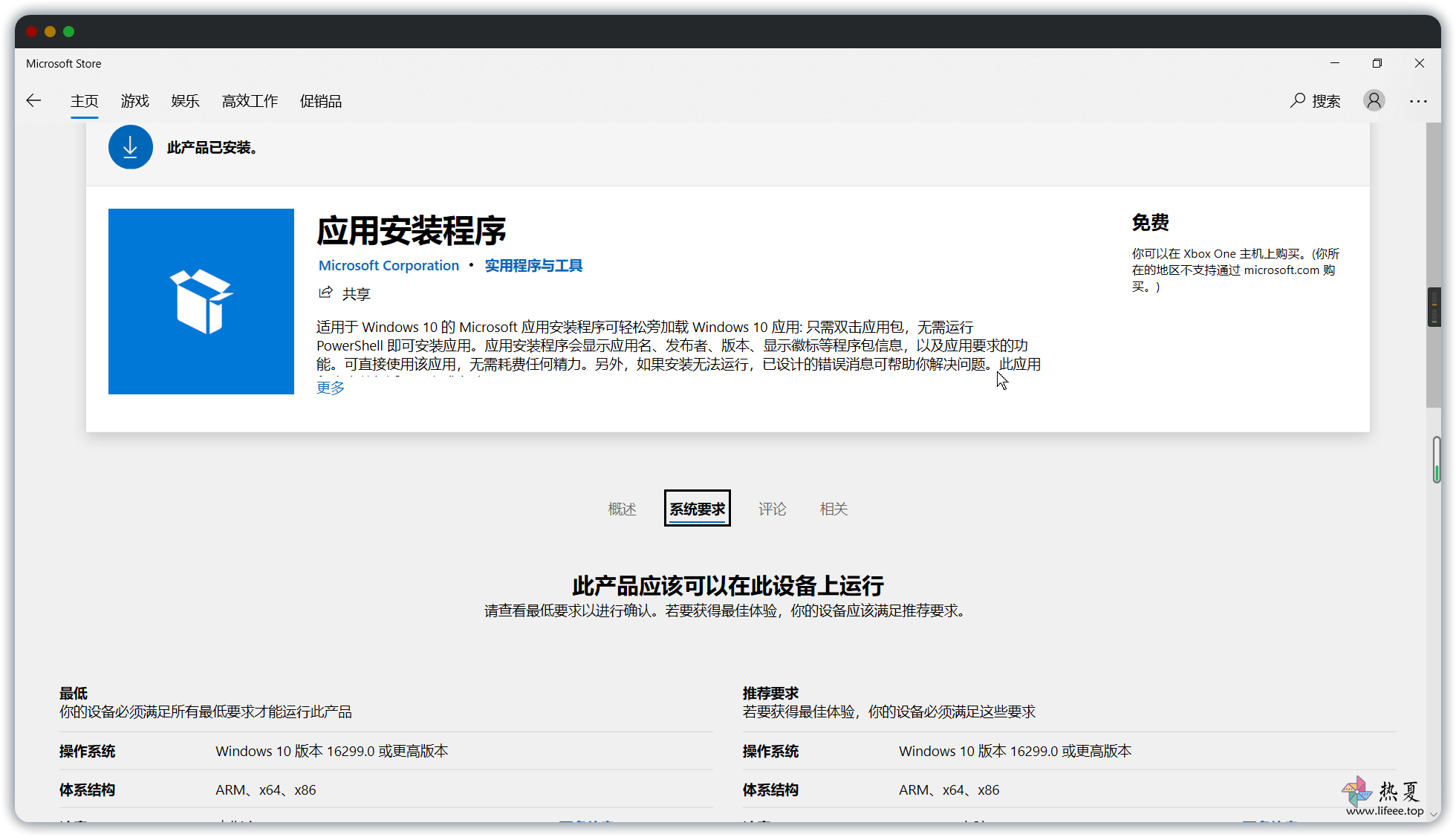
Task: Open the 高效工作 tab
Action: 250,101
